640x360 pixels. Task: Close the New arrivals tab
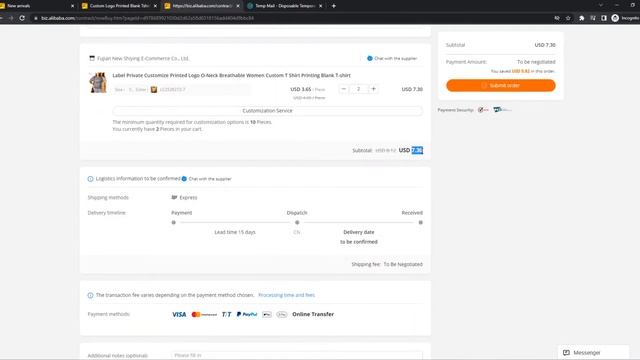73,6
